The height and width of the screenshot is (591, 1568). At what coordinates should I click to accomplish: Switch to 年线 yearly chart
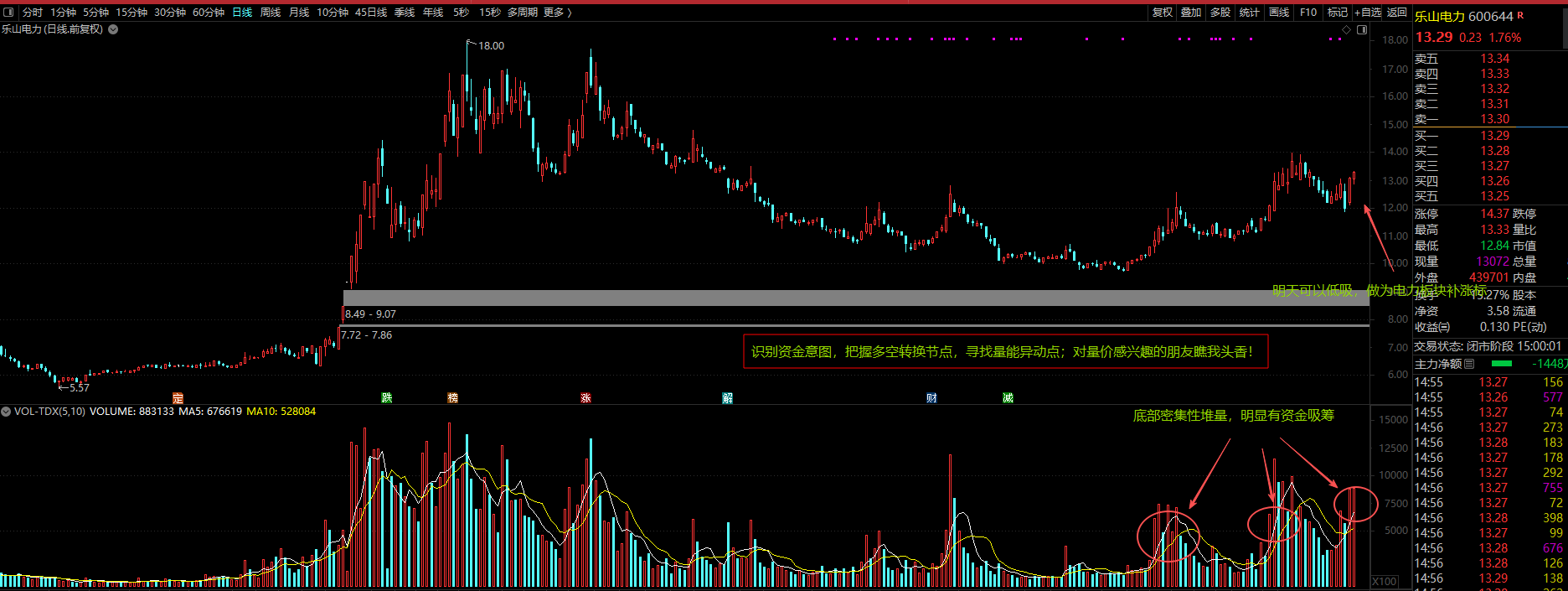(x=433, y=13)
